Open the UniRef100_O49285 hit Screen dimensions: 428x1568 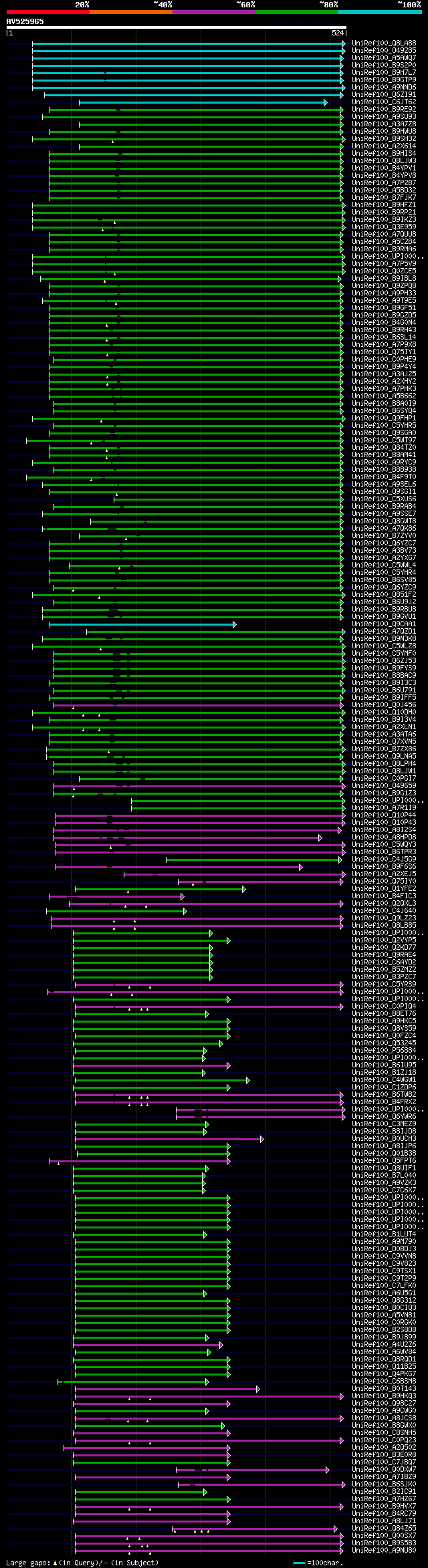click(384, 50)
